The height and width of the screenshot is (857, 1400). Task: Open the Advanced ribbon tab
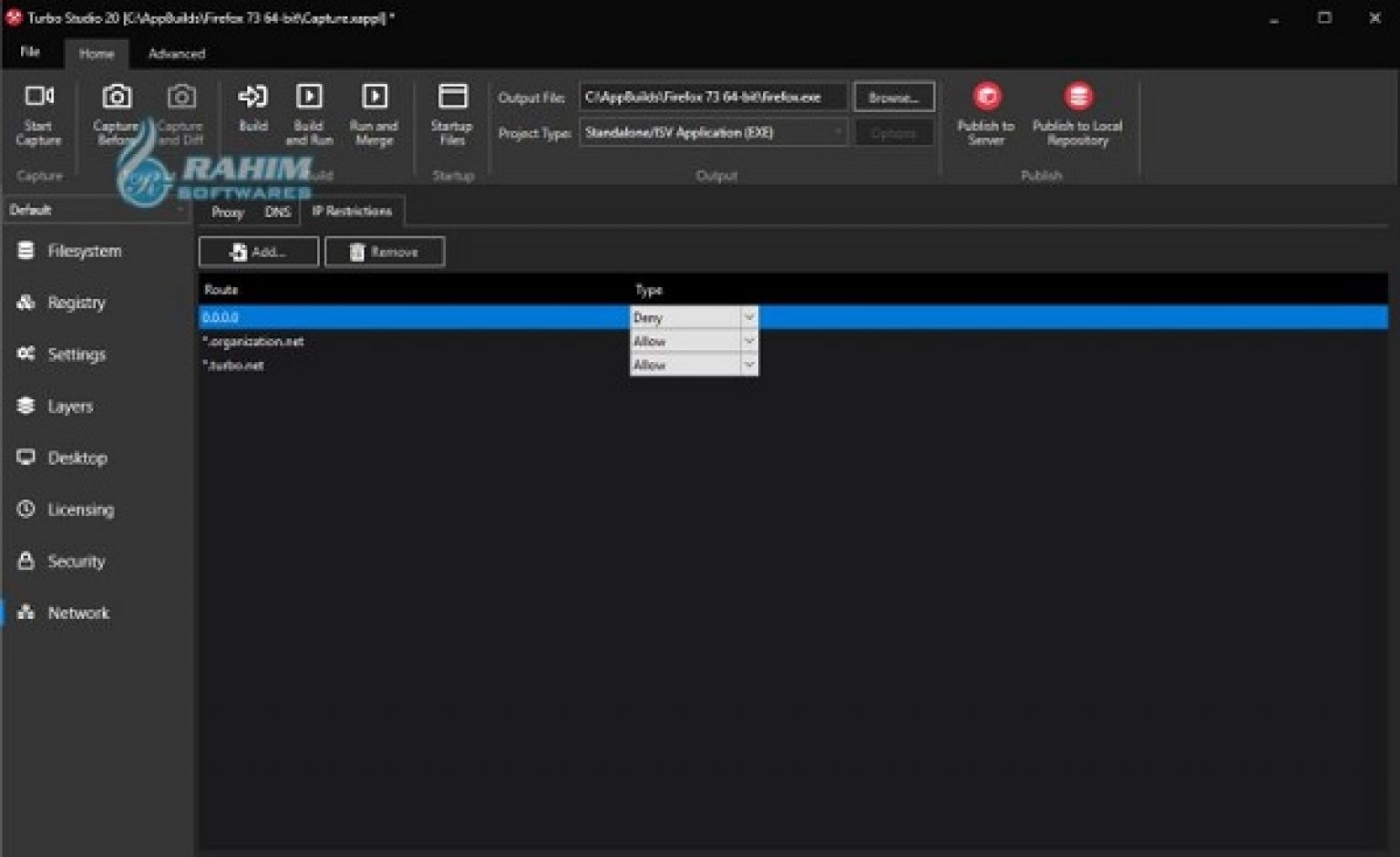[176, 54]
